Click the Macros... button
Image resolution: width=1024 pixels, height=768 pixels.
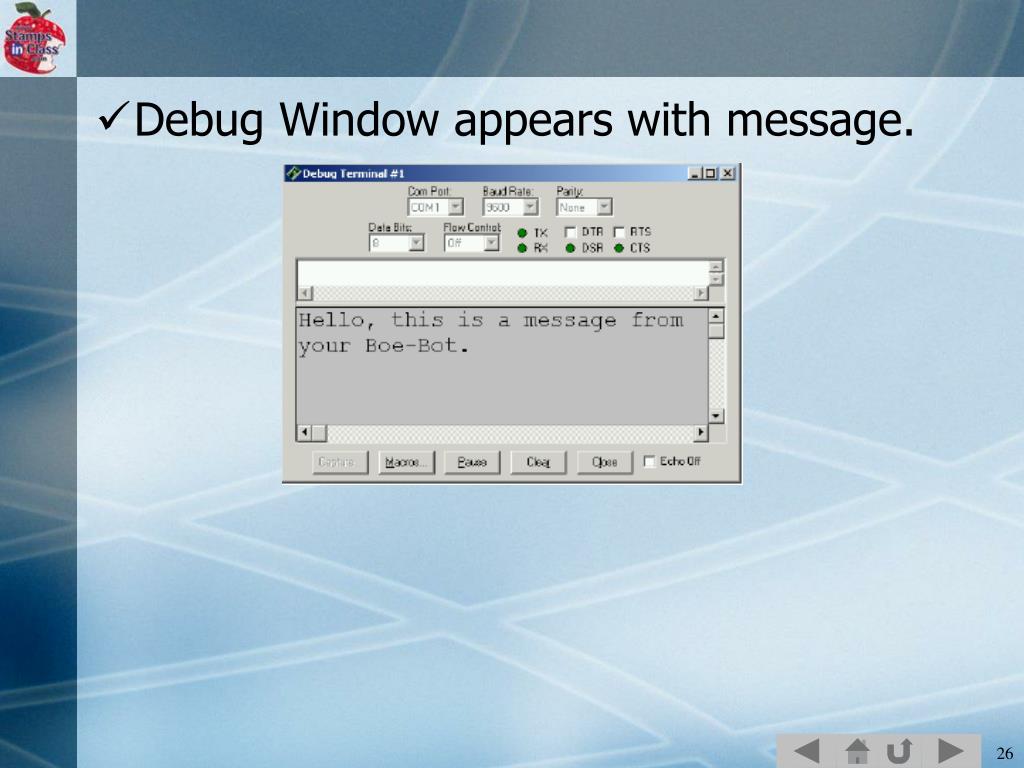point(406,462)
